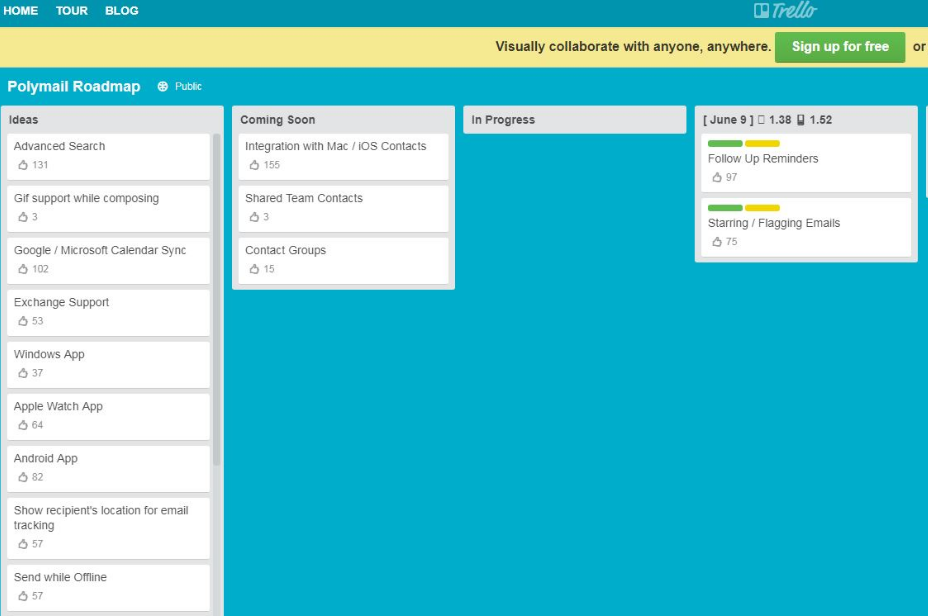Open the Gif support while composing card
928x616 pixels.
pyautogui.click(x=108, y=208)
